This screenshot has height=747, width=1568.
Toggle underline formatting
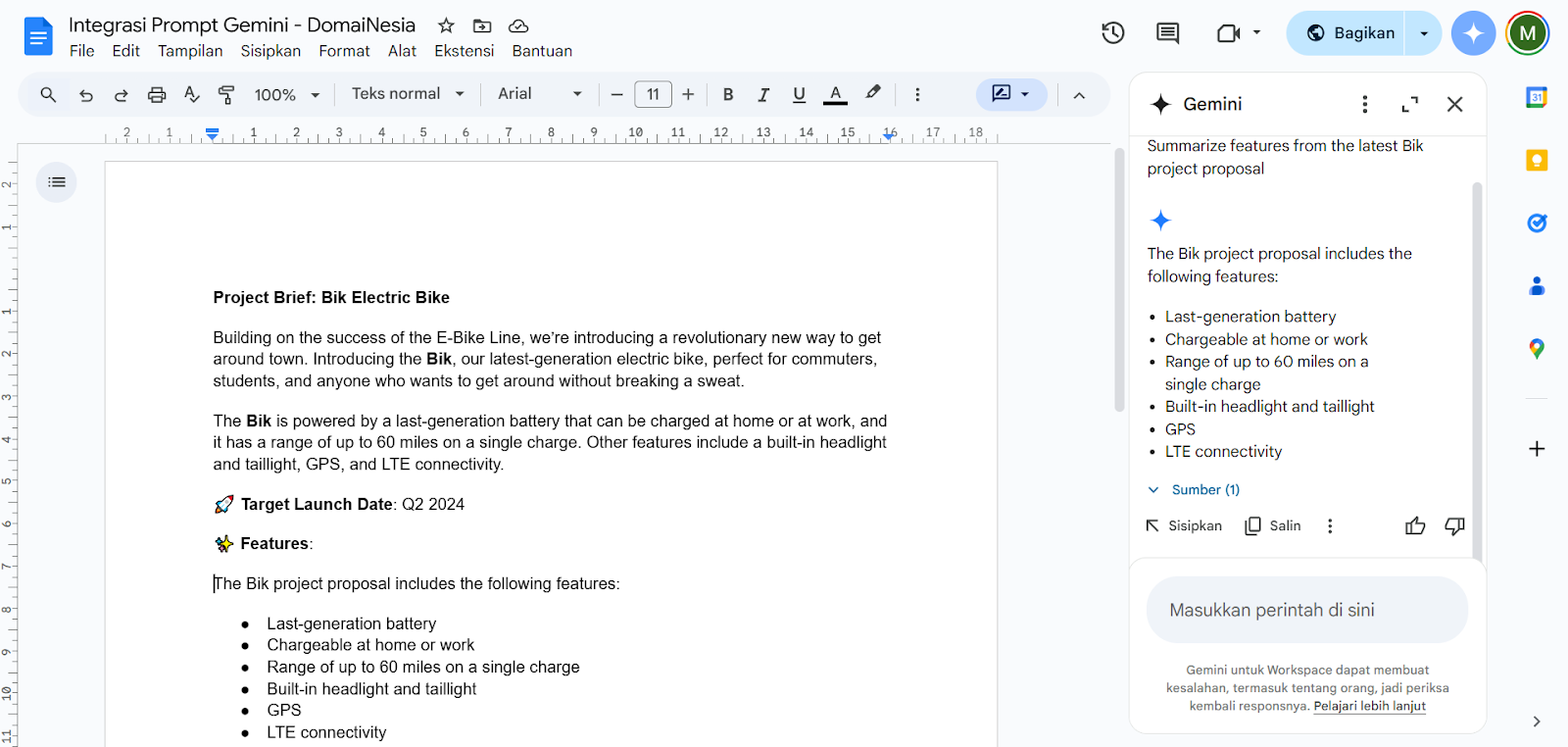pos(799,95)
